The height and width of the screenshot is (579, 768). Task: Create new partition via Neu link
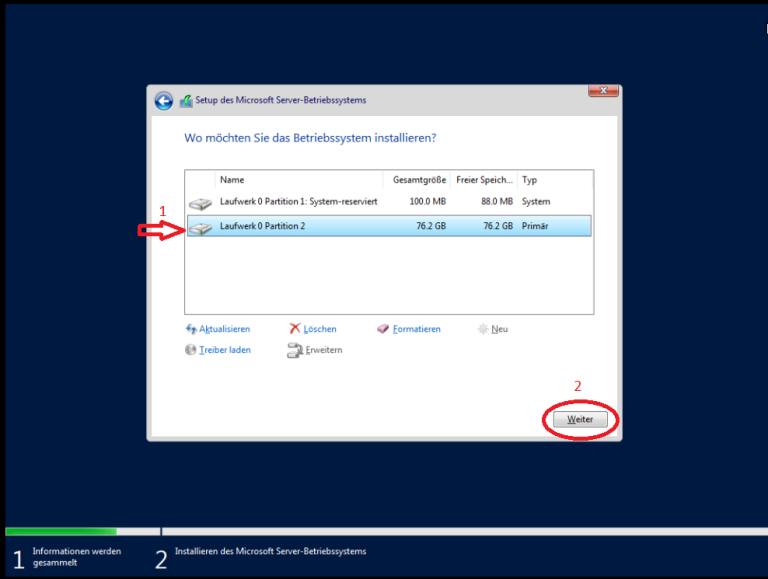point(500,329)
